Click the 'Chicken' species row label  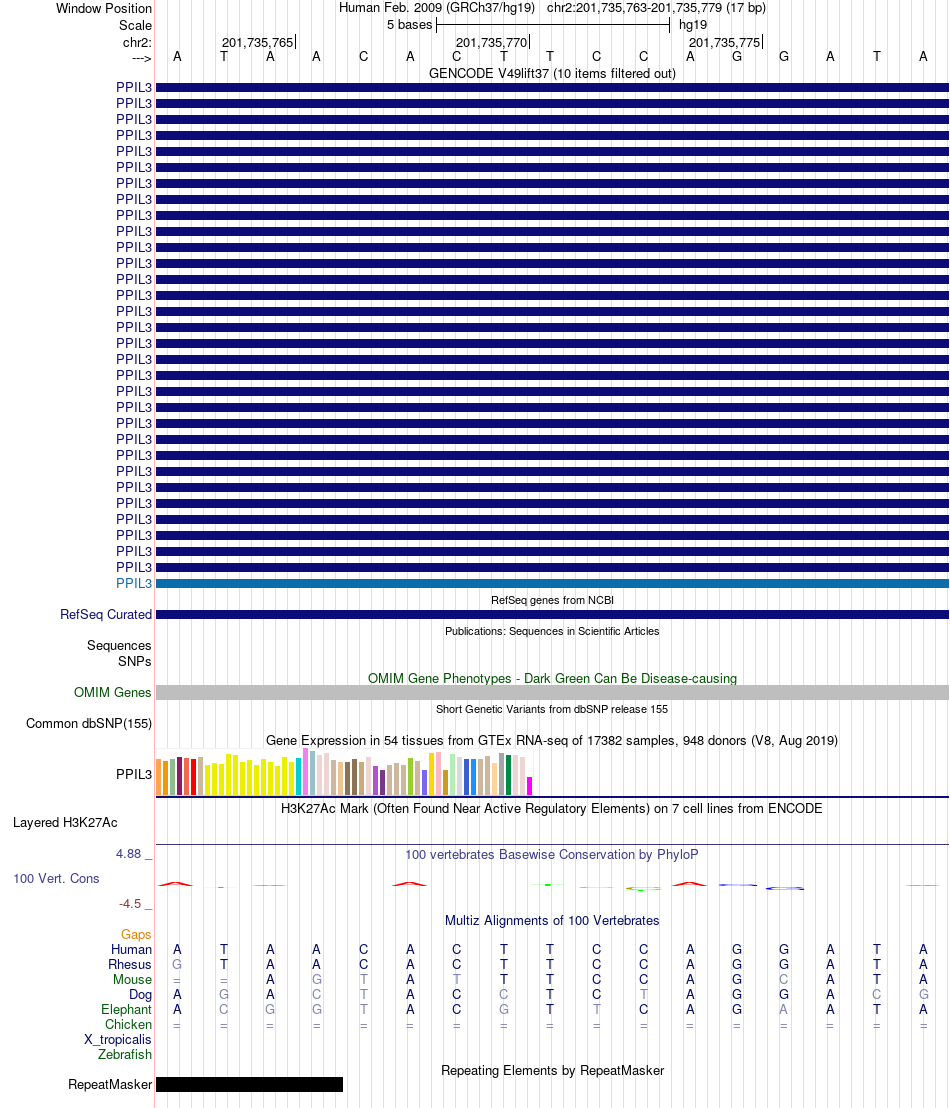pyautogui.click(x=129, y=1025)
